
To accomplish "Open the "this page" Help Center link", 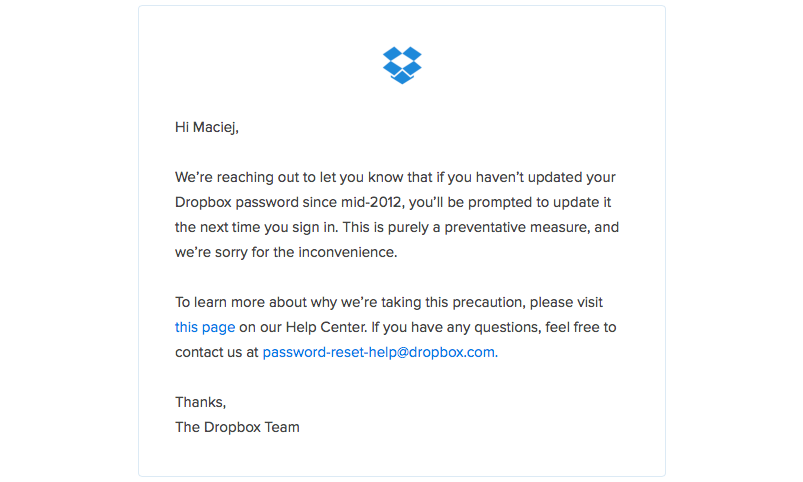I will tap(205, 327).
